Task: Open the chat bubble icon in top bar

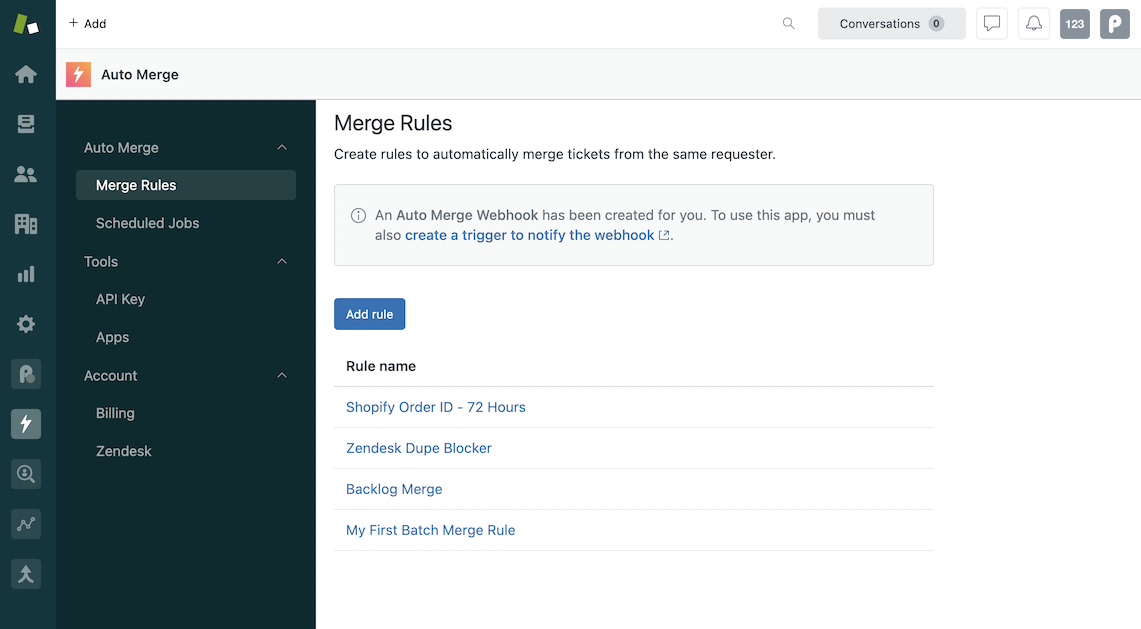Action: pyautogui.click(x=991, y=23)
